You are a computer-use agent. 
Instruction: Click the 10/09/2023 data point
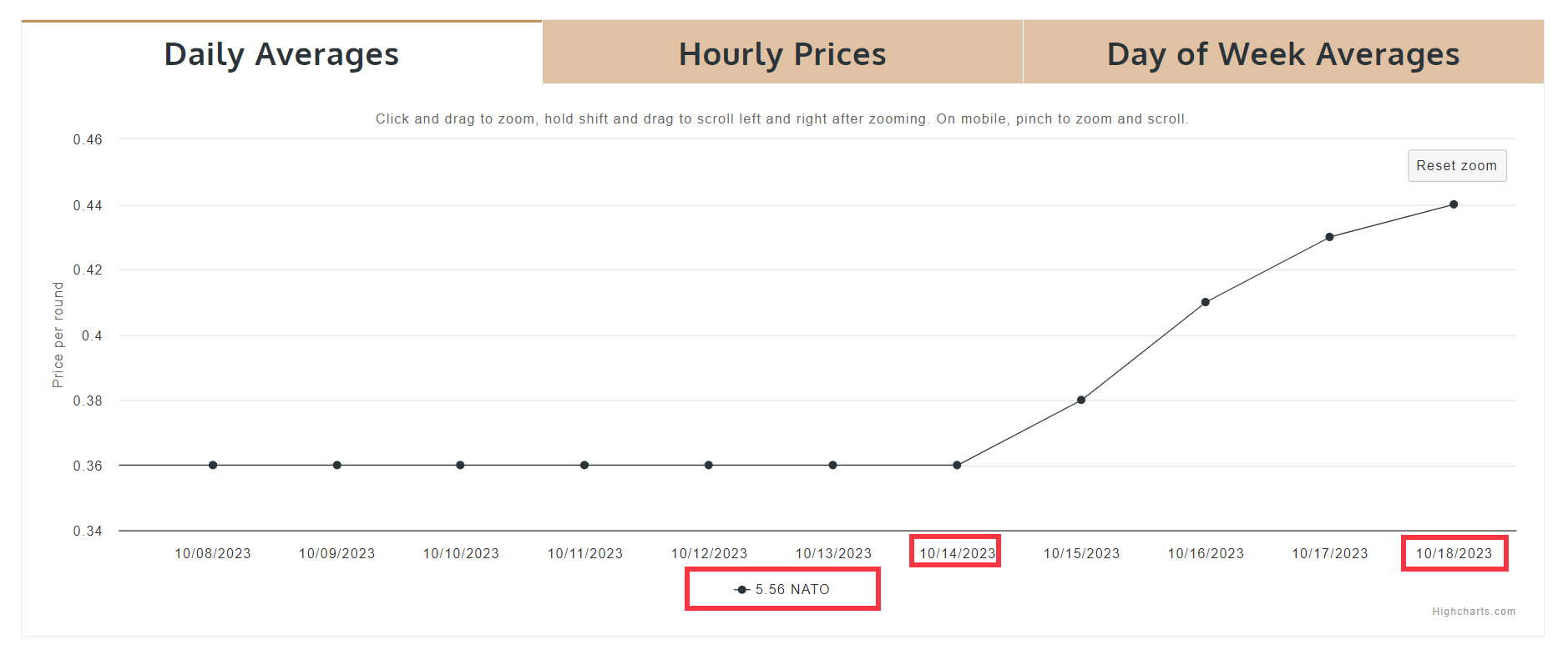pyautogui.click(x=337, y=465)
